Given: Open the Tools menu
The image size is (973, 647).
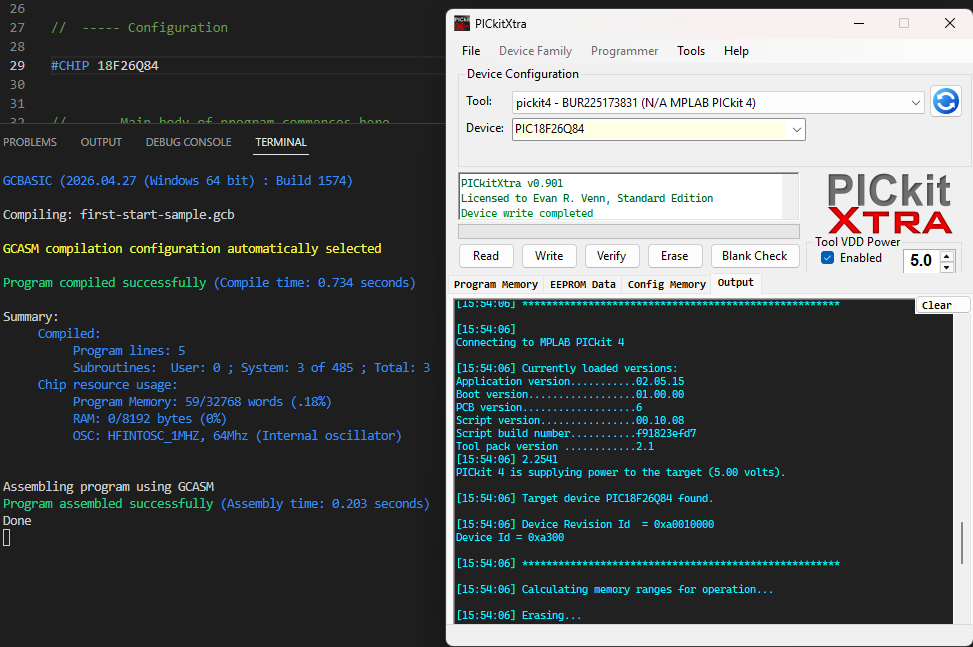Looking at the screenshot, I should 691,51.
